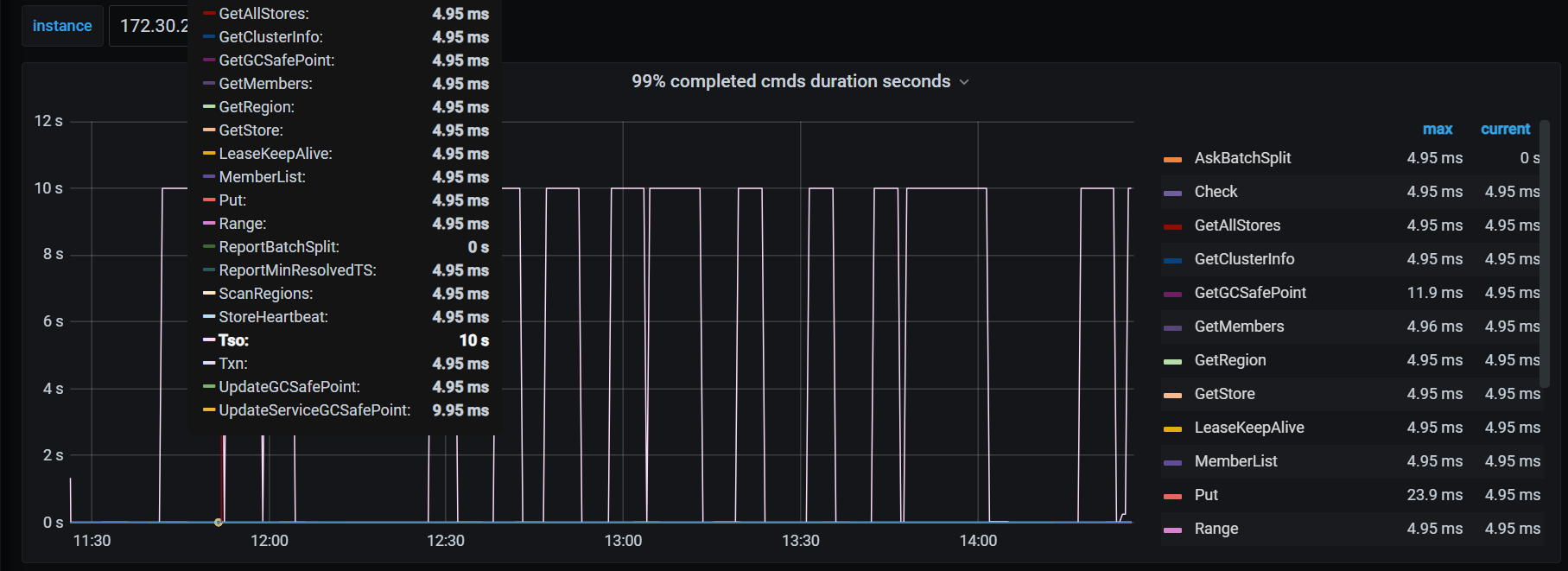Toggle the GetGCSafePoint series name in legend

pyautogui.click(x=1249, y=293)
